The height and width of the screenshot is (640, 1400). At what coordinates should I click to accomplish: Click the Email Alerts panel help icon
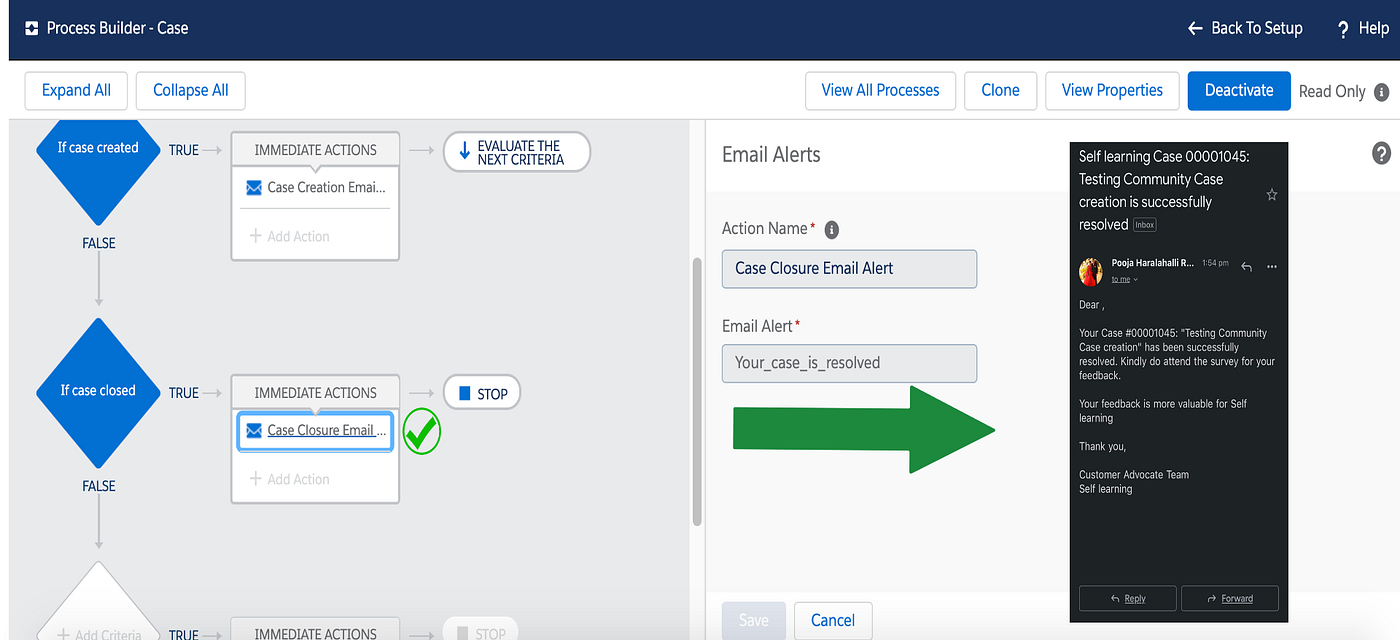1381,153
